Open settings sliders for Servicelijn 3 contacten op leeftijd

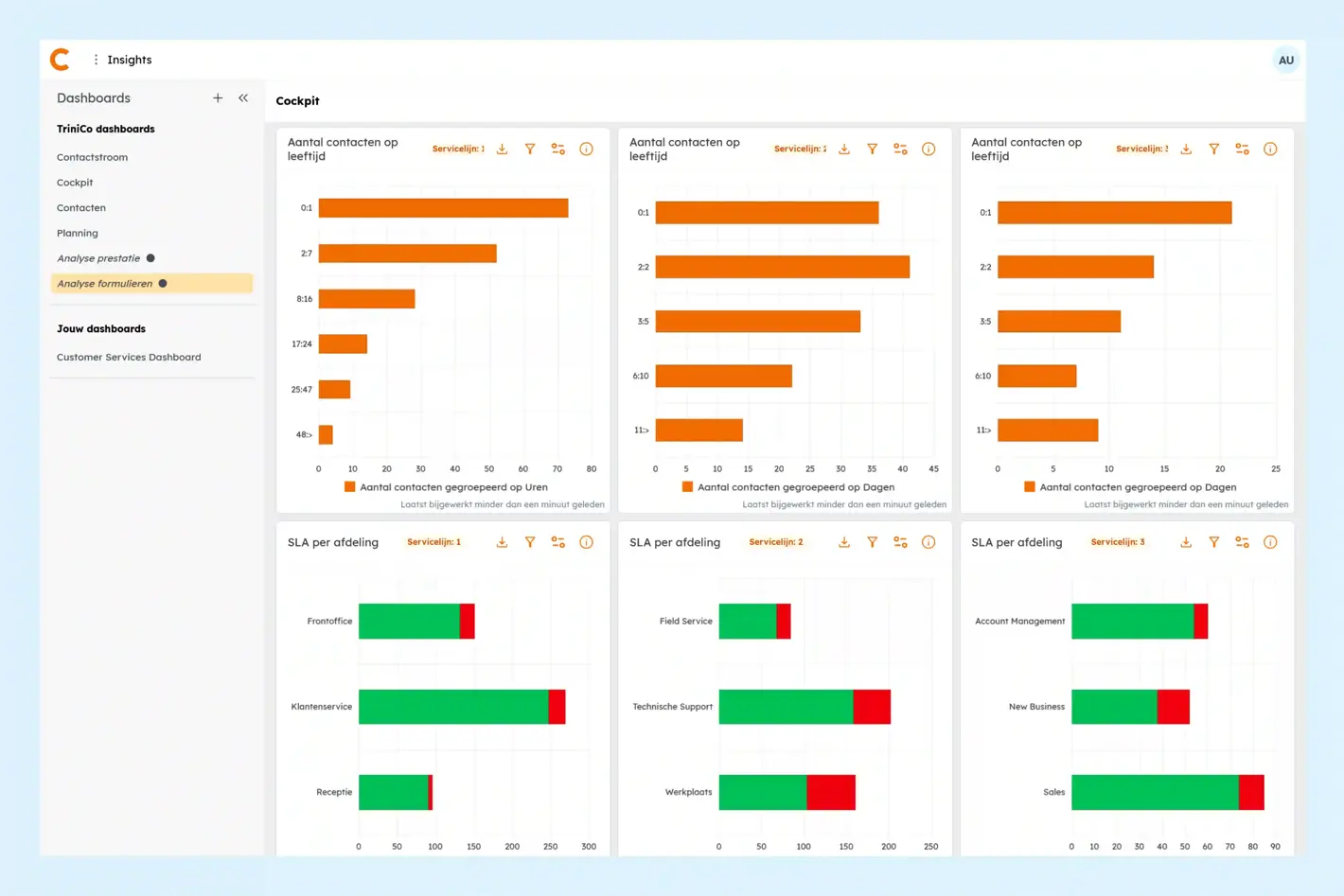pyautogui.click(x=1243, y=149)
